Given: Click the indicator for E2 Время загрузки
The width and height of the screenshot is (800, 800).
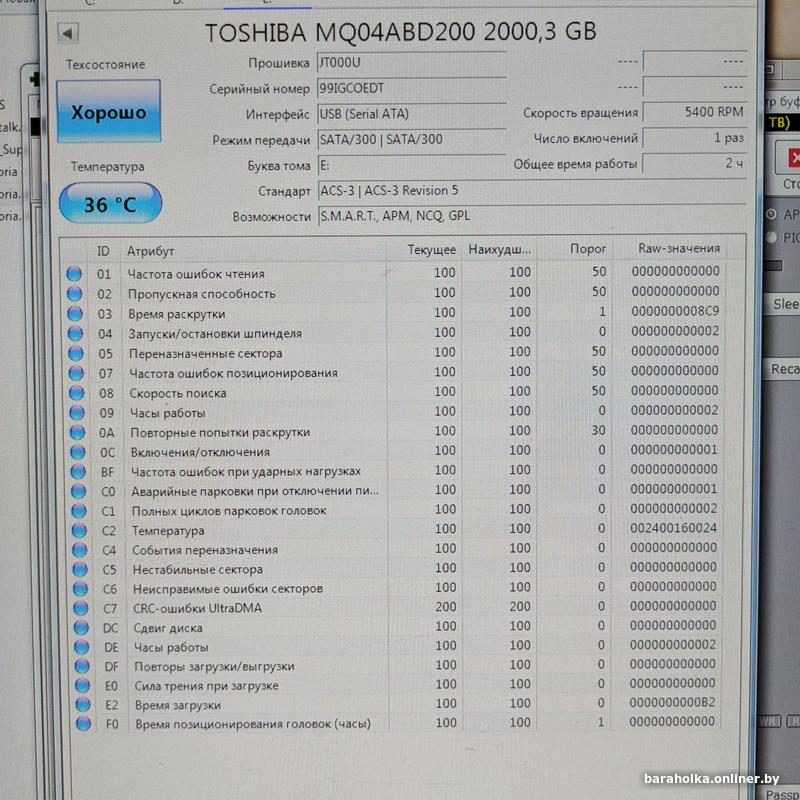Looking at the screenshot, I should [83, 705].
